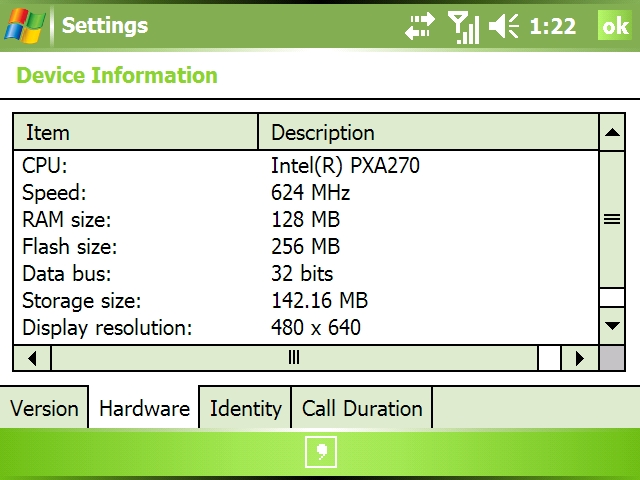
Task: Click the vertical scrollbar up arrow
Action: (x=612, y=132)
